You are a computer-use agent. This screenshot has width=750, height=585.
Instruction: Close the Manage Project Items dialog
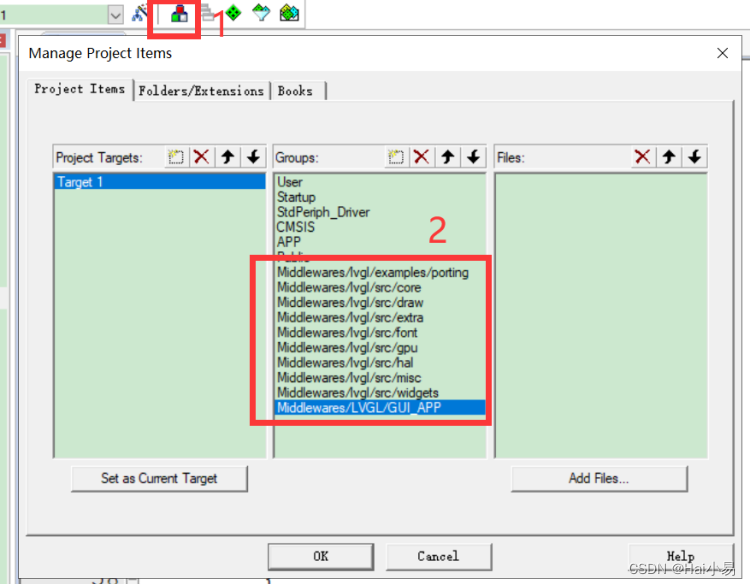pyautogui.click(x=722, y=53)
